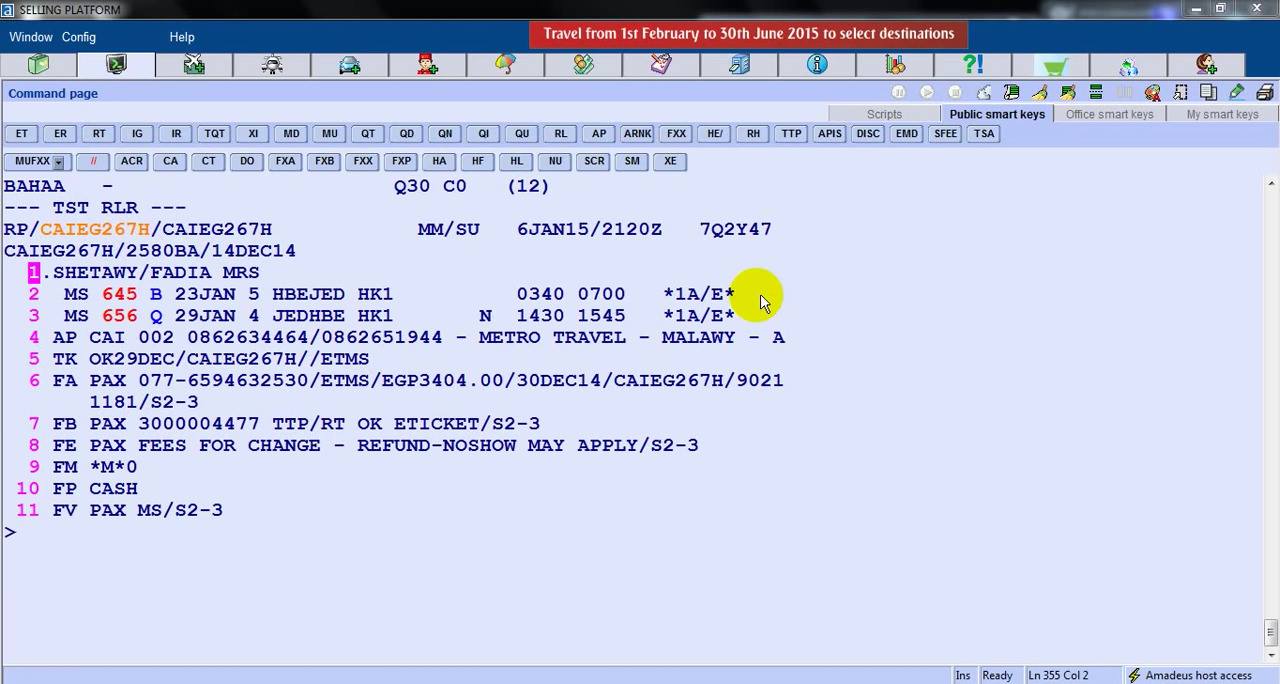Click the scroll-up arrow of terminal scrollbar
The width and height of the screenshot is (1280, 684).
[1271, 184]
